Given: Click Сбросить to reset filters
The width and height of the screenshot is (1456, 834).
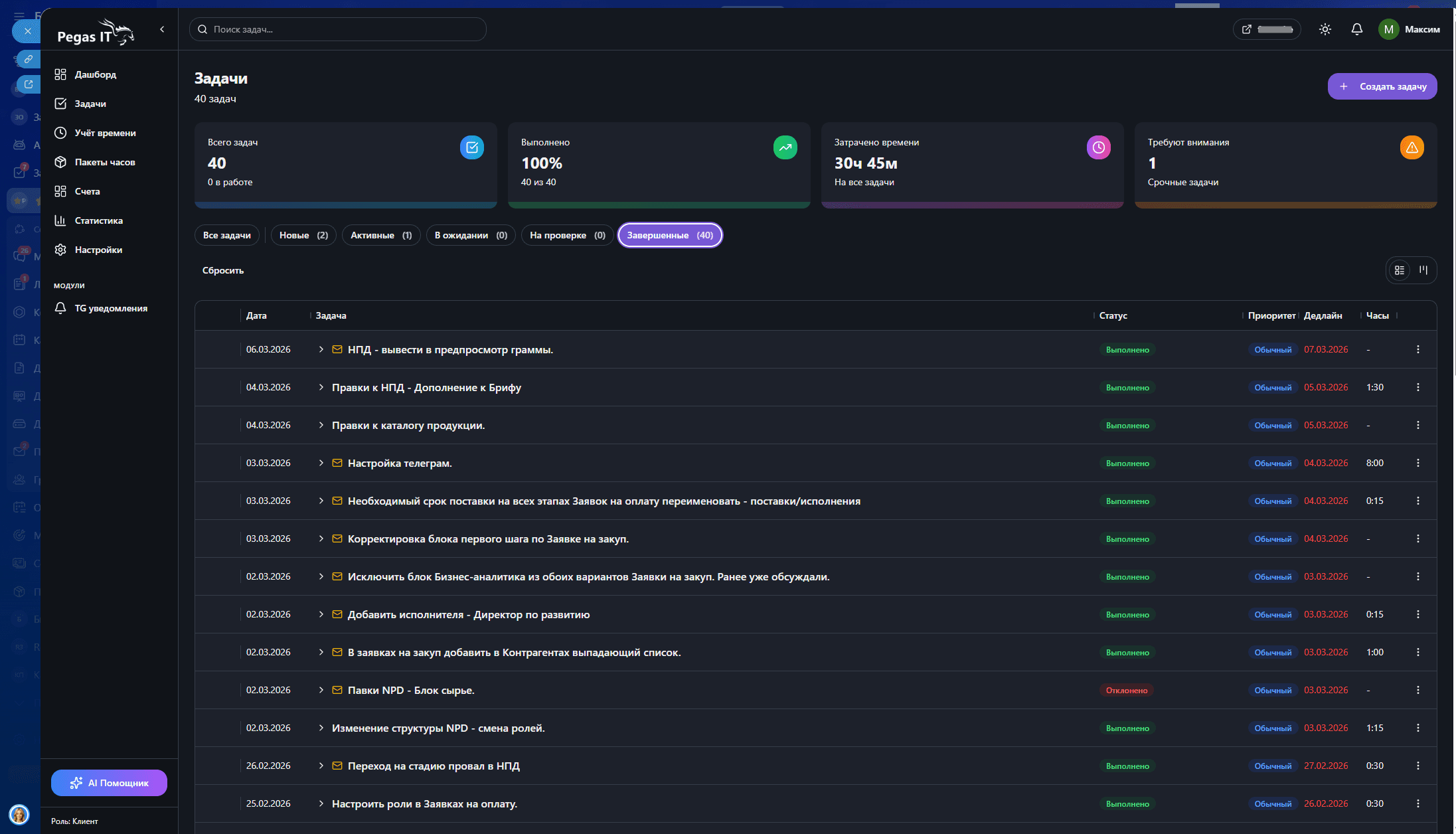Looking at the screenshot, I should (x=222, y=270).
